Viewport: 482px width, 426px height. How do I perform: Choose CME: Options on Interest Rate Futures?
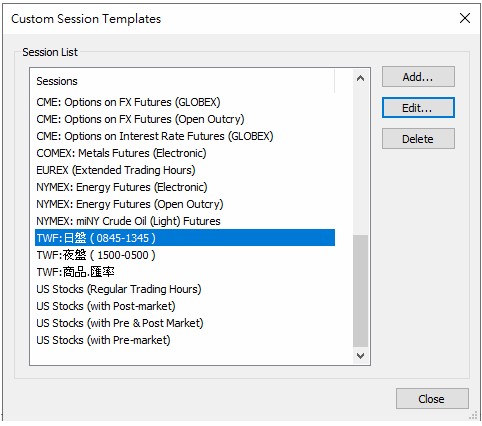[185, 136]
